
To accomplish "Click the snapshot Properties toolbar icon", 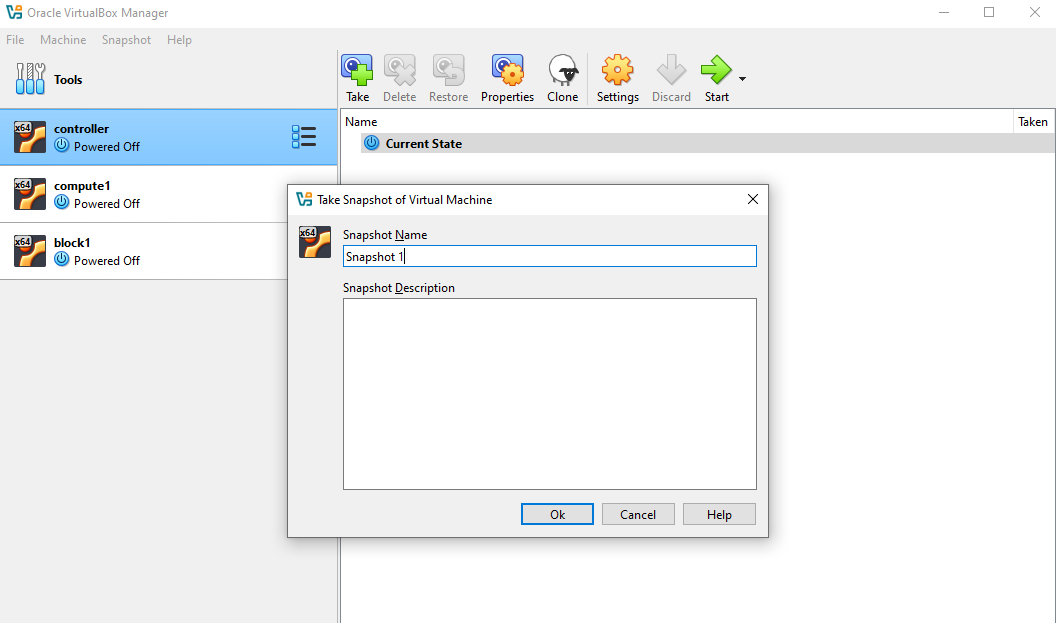I will [x=507, y=72].
